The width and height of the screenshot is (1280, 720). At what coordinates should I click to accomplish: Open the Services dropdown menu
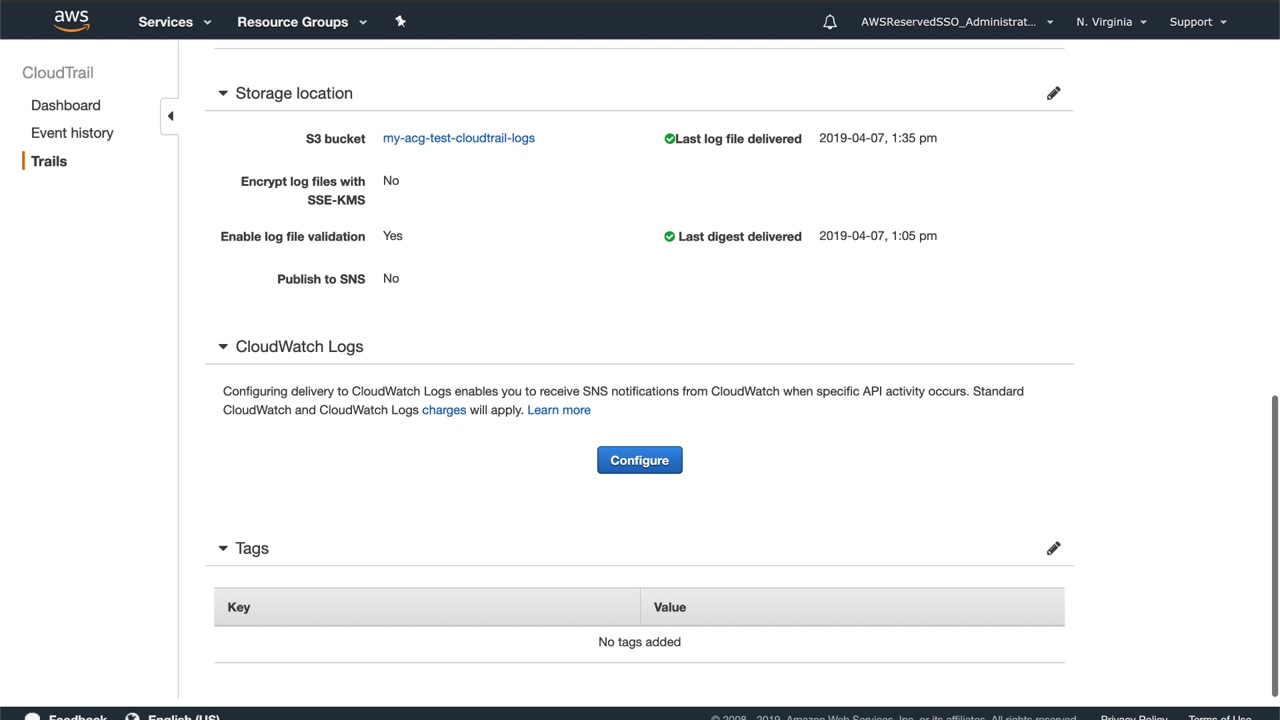[x=175, y=22]
